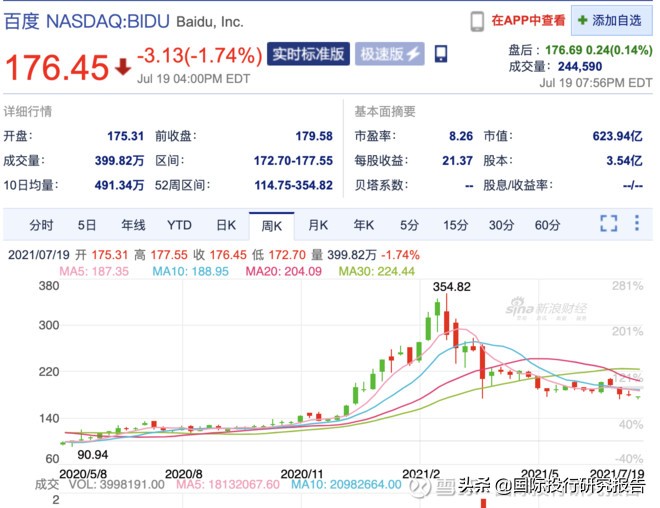Click the 成交量 value 399.82万
The image size is (660, 508).
119,160
